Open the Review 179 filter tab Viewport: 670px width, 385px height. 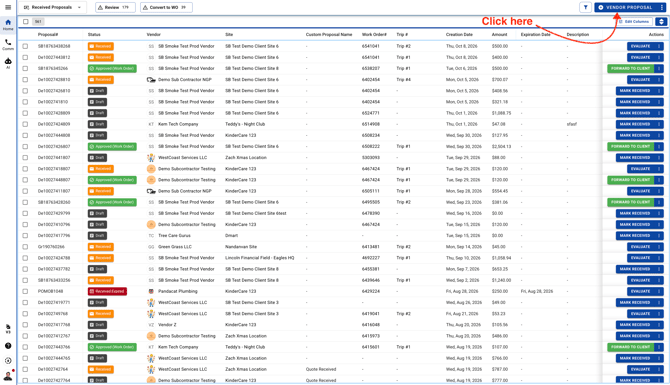115,7
